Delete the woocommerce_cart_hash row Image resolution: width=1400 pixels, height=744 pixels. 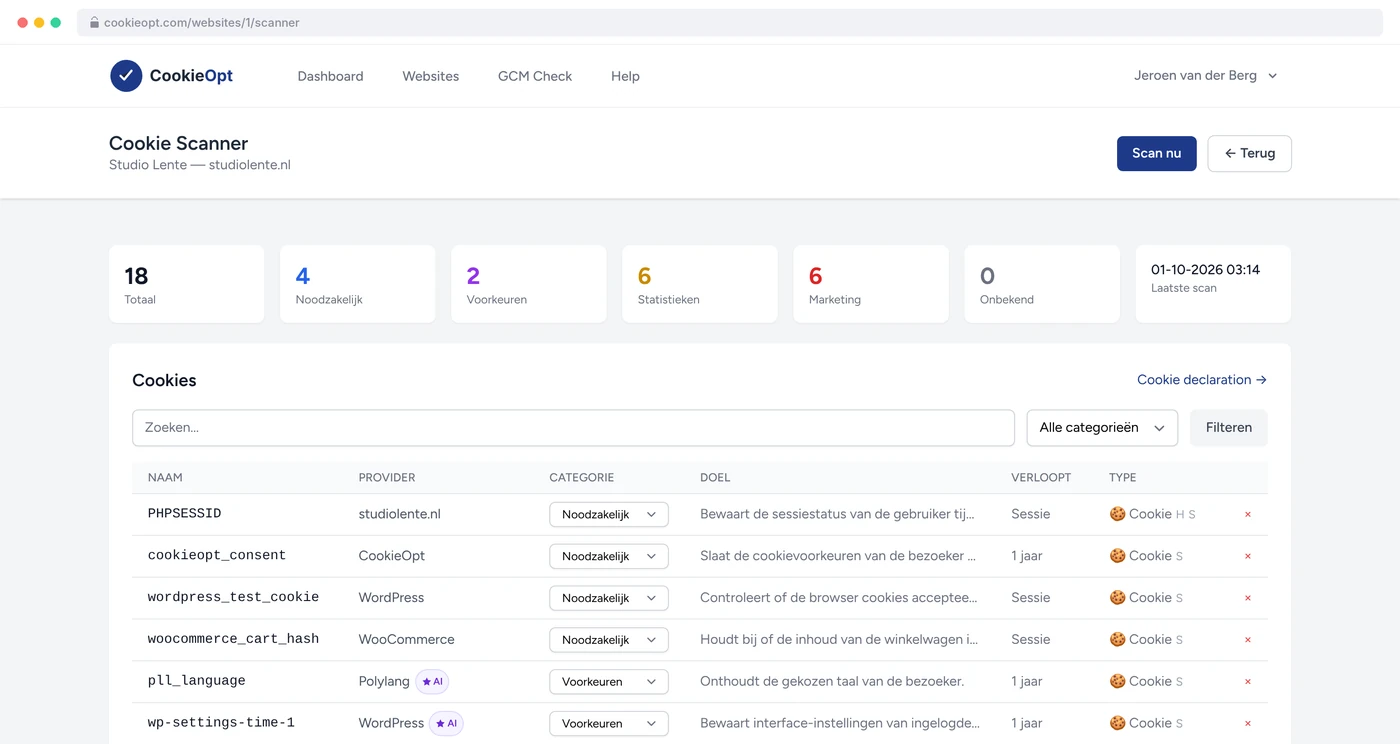pyautogui.click(x=1247, y=640)
